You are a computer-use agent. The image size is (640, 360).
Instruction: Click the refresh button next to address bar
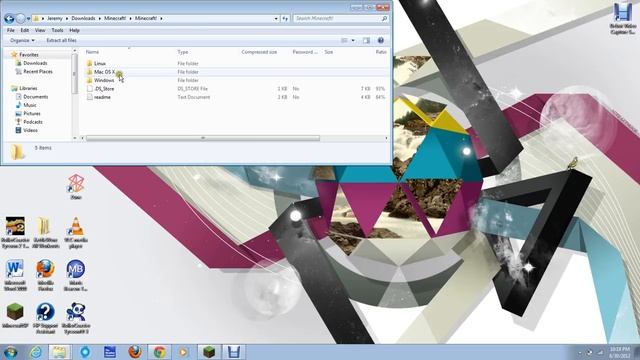pos(285,18)
